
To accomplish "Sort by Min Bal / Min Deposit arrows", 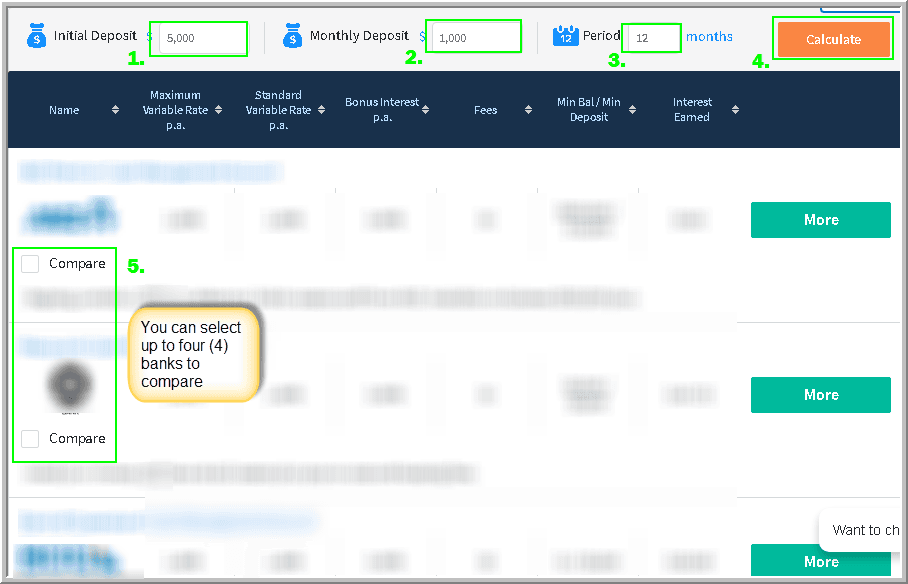I will coord(632,110).
